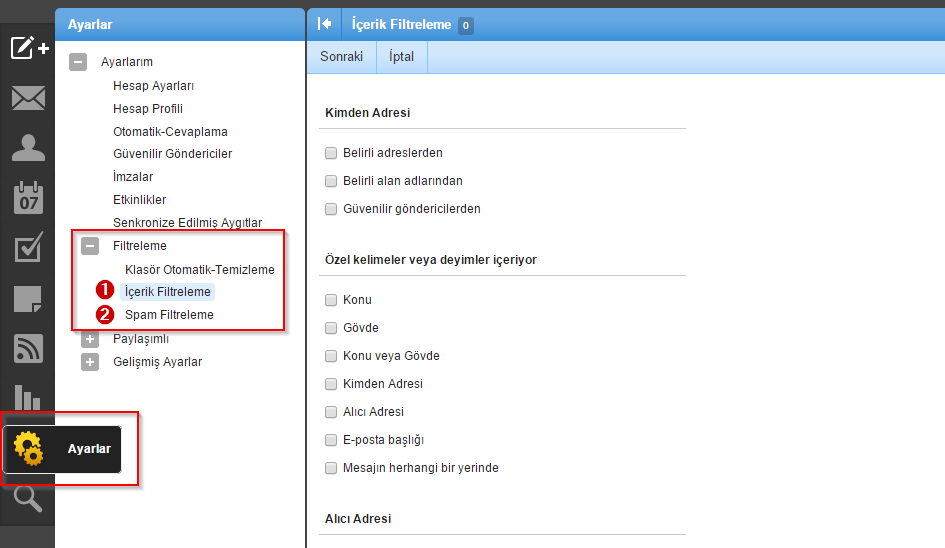This screenshot has height=548, width=945.
Task: Click the Sonraki button
Action: pyautogui.click(x=341, y=57)
